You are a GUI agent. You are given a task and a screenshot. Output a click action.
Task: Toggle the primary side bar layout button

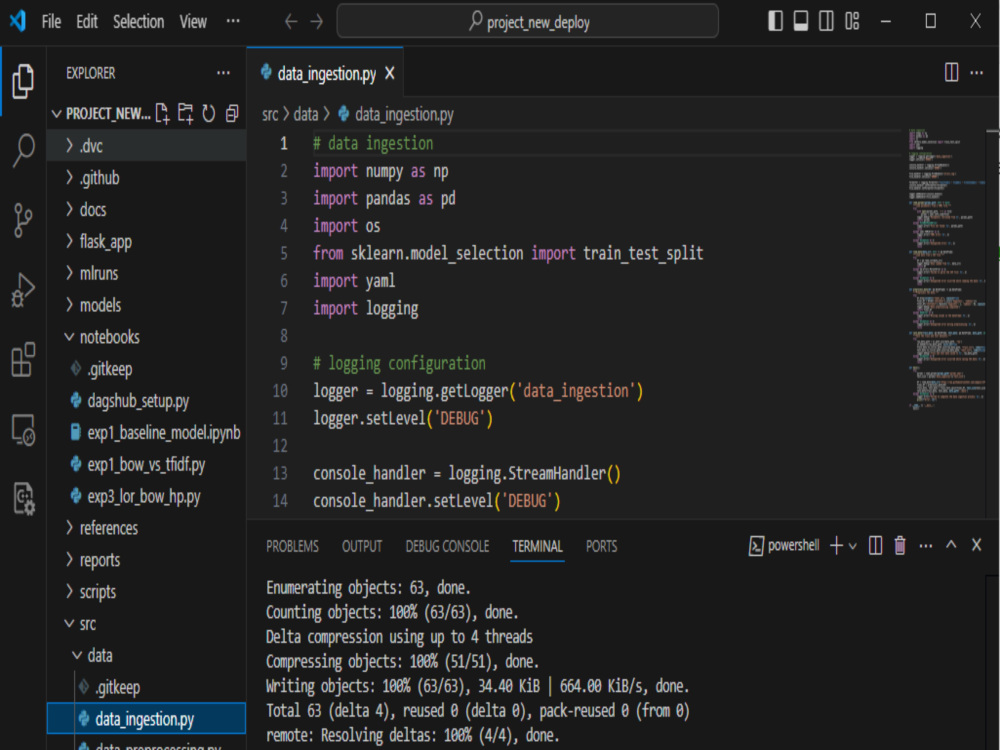point(776,21)
